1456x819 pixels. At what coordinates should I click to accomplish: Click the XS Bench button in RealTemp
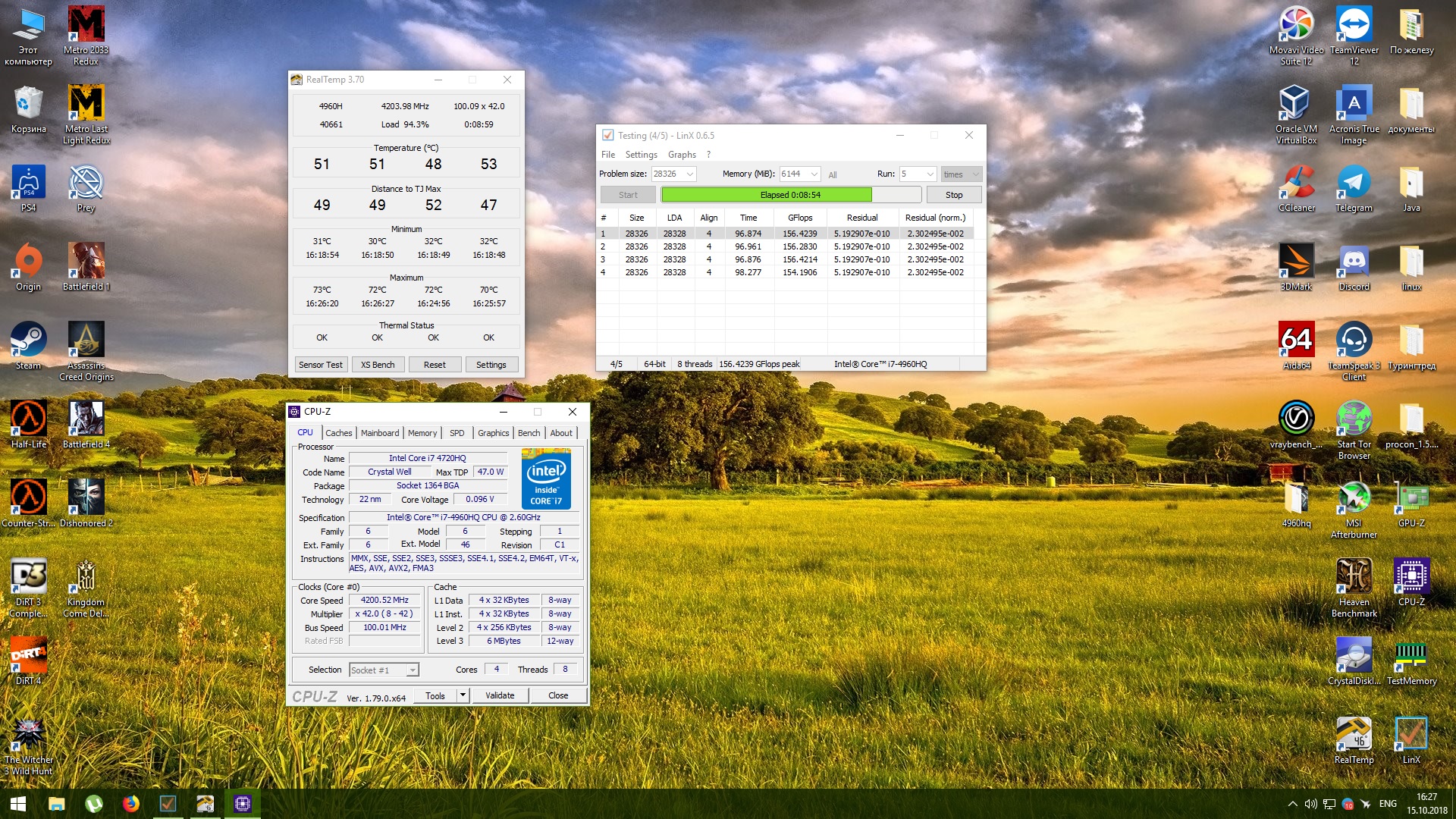(x=377, y=365)
